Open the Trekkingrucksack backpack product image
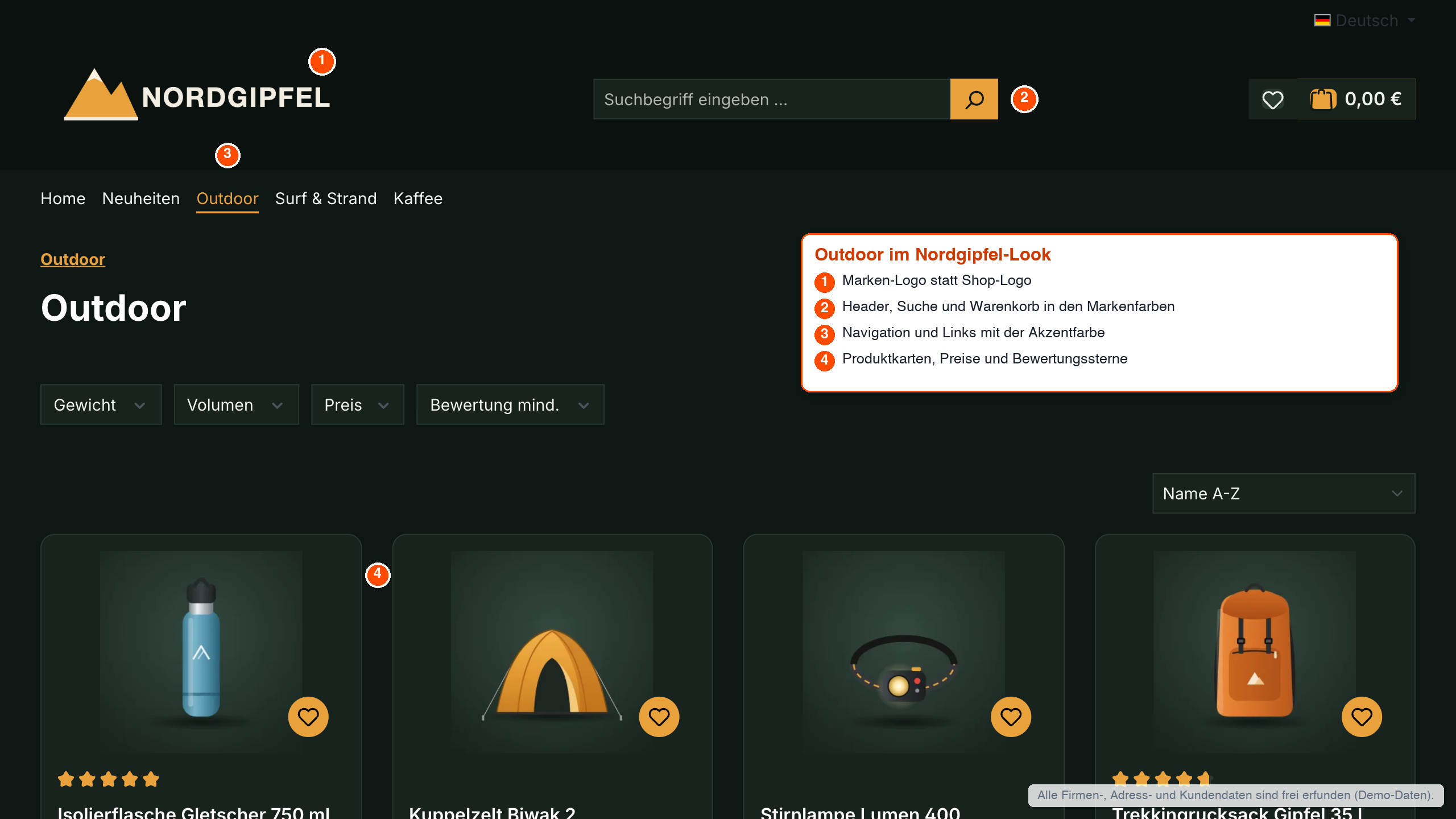 pos(1254,652)
